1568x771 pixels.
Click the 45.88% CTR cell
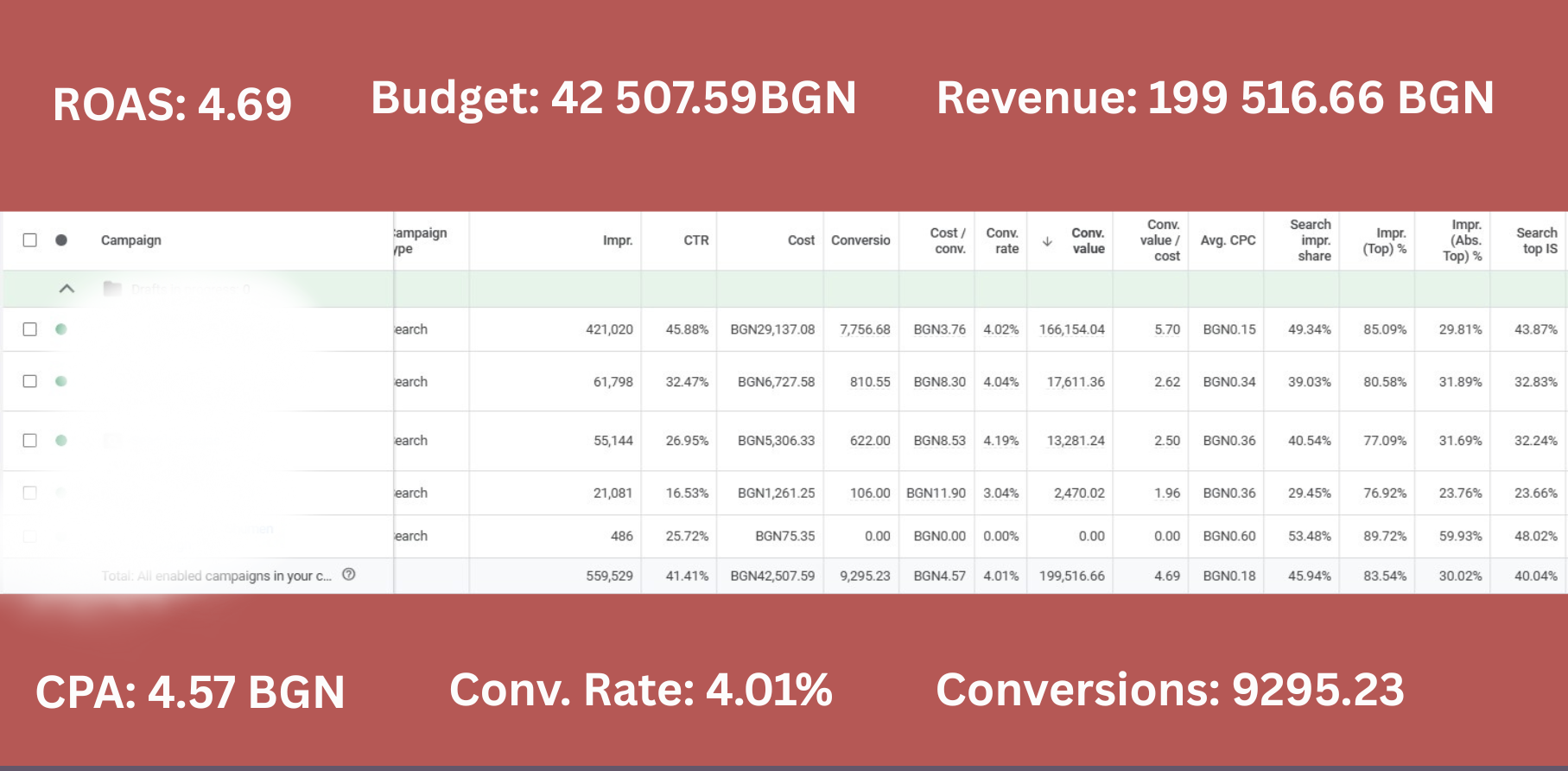(x=687, y=329)
